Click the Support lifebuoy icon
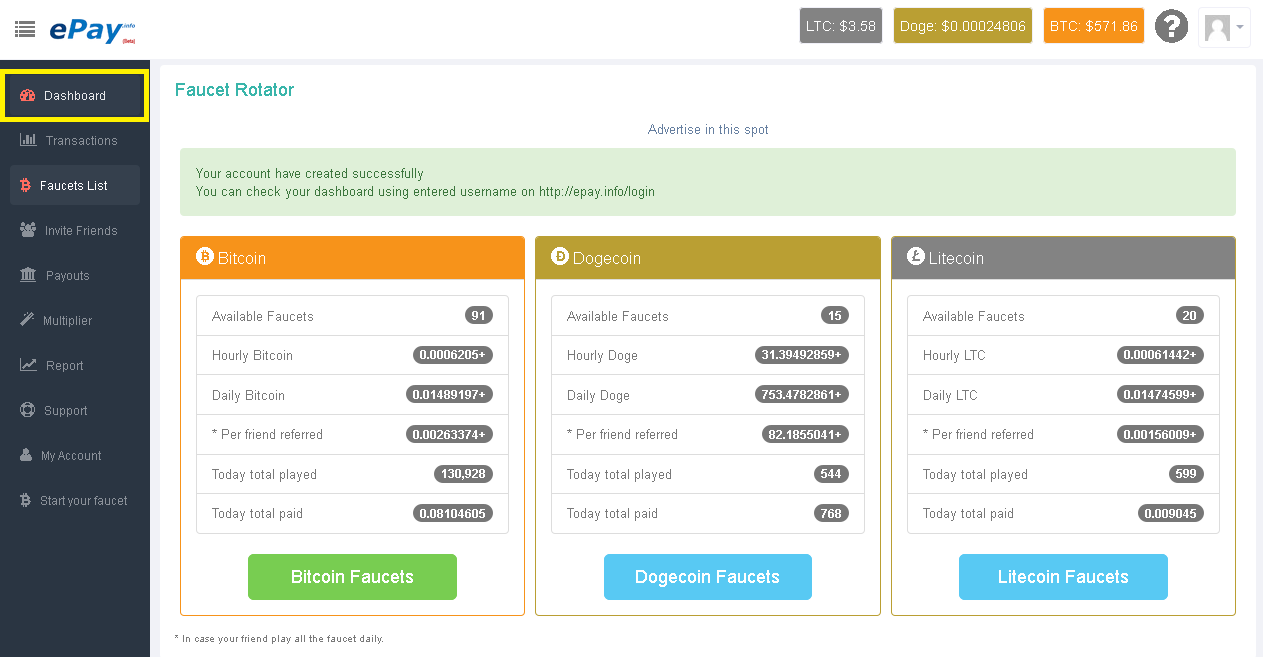 (x=27, y=411)
